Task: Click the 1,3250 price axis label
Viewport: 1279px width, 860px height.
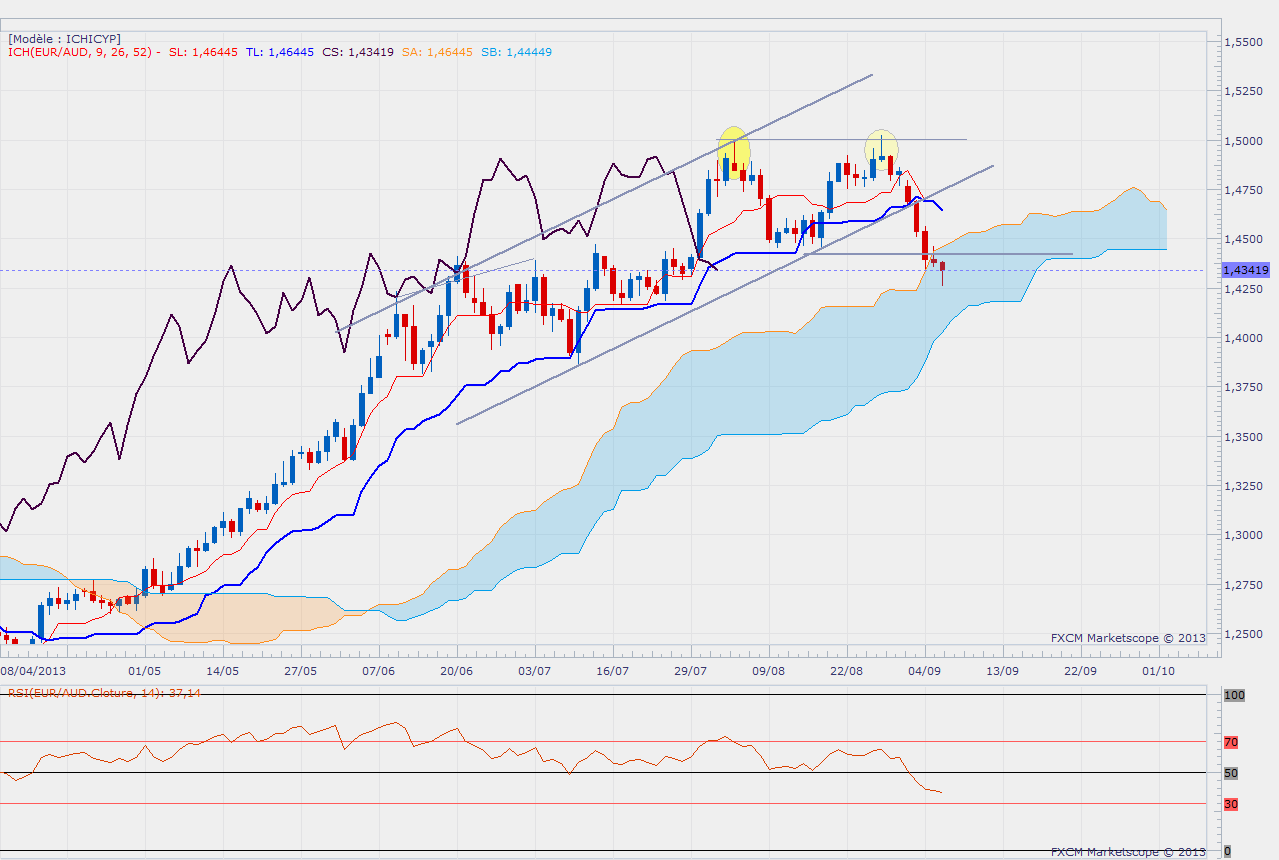Action: pyautogui.click(x=1244, y=486)
